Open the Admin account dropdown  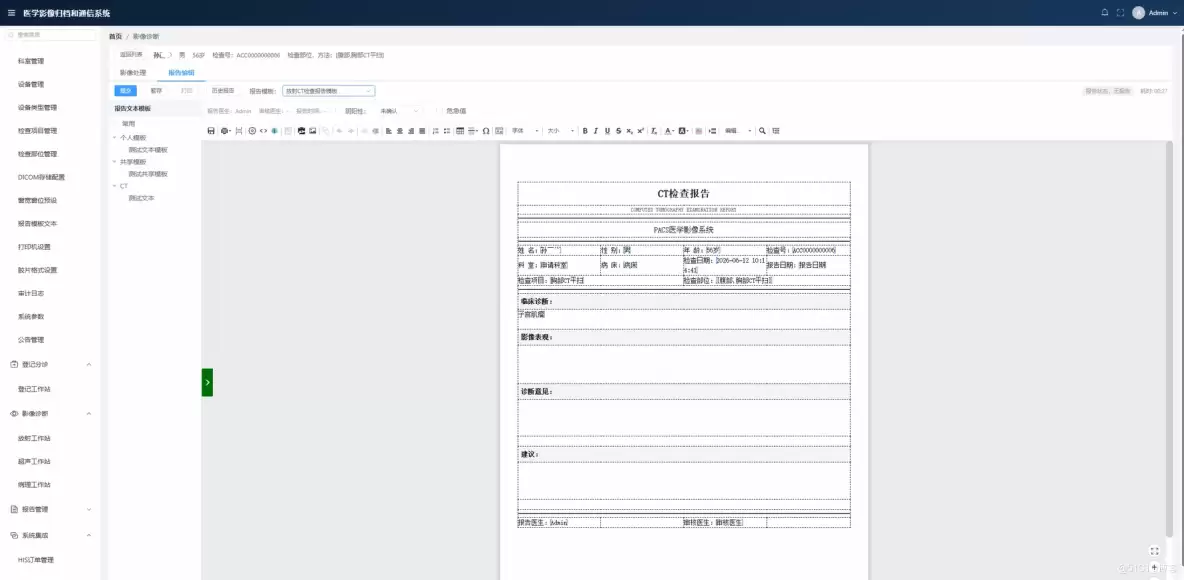(1163, 12)
